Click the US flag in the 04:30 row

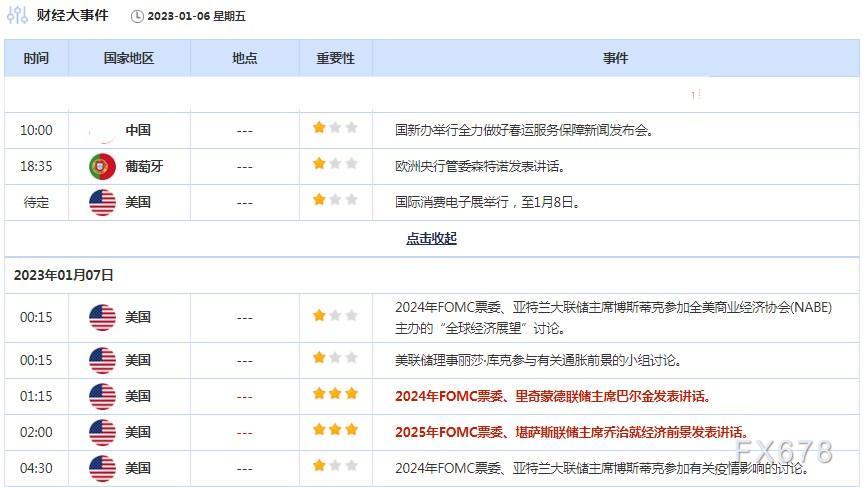point(102,468)
